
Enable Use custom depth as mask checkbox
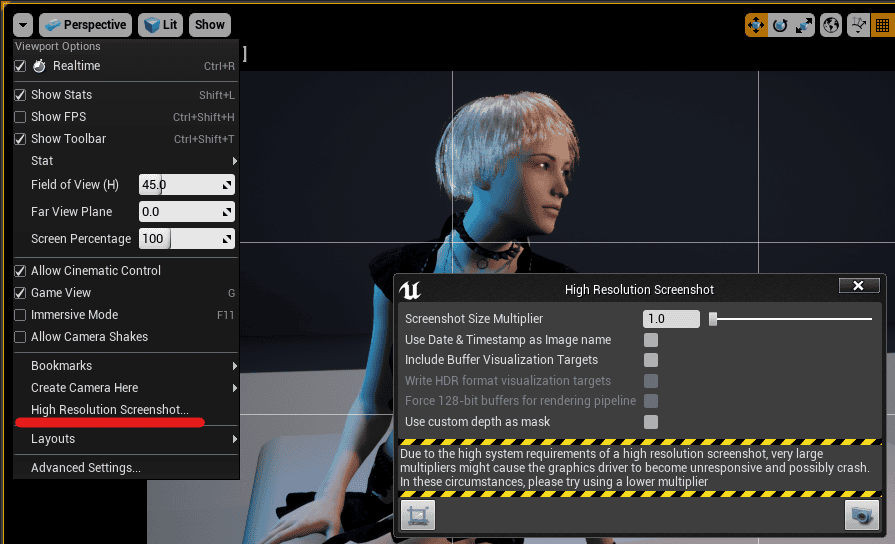tap(651, 422)
